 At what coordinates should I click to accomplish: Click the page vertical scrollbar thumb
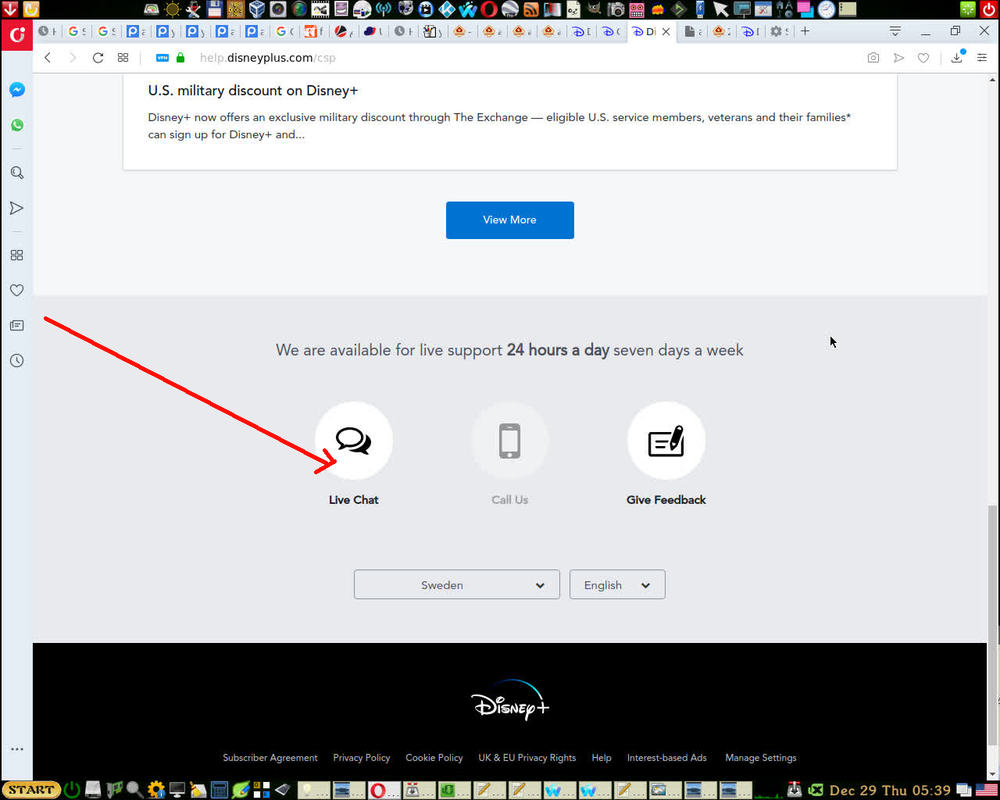point(992,625)
